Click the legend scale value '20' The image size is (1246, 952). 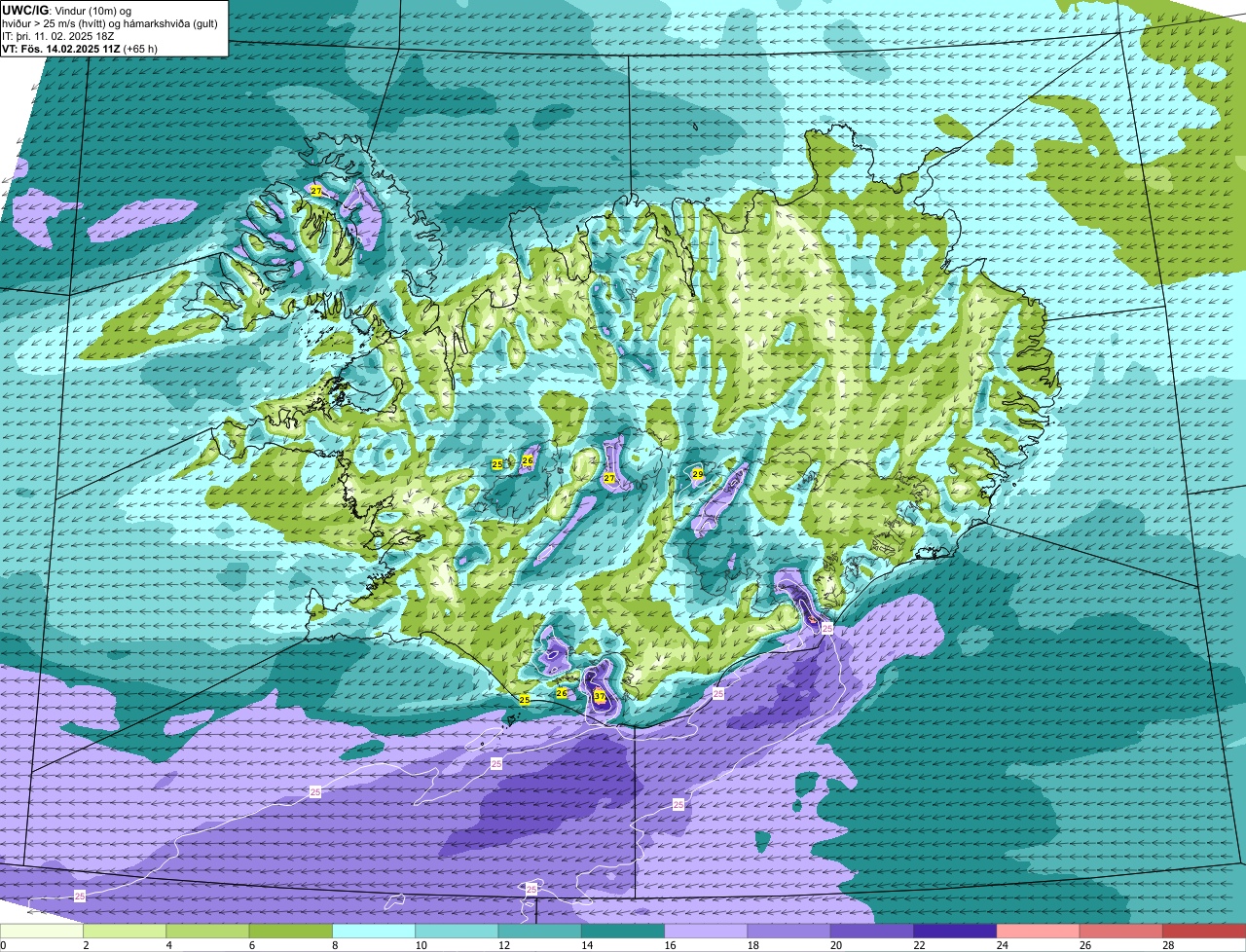834,945
